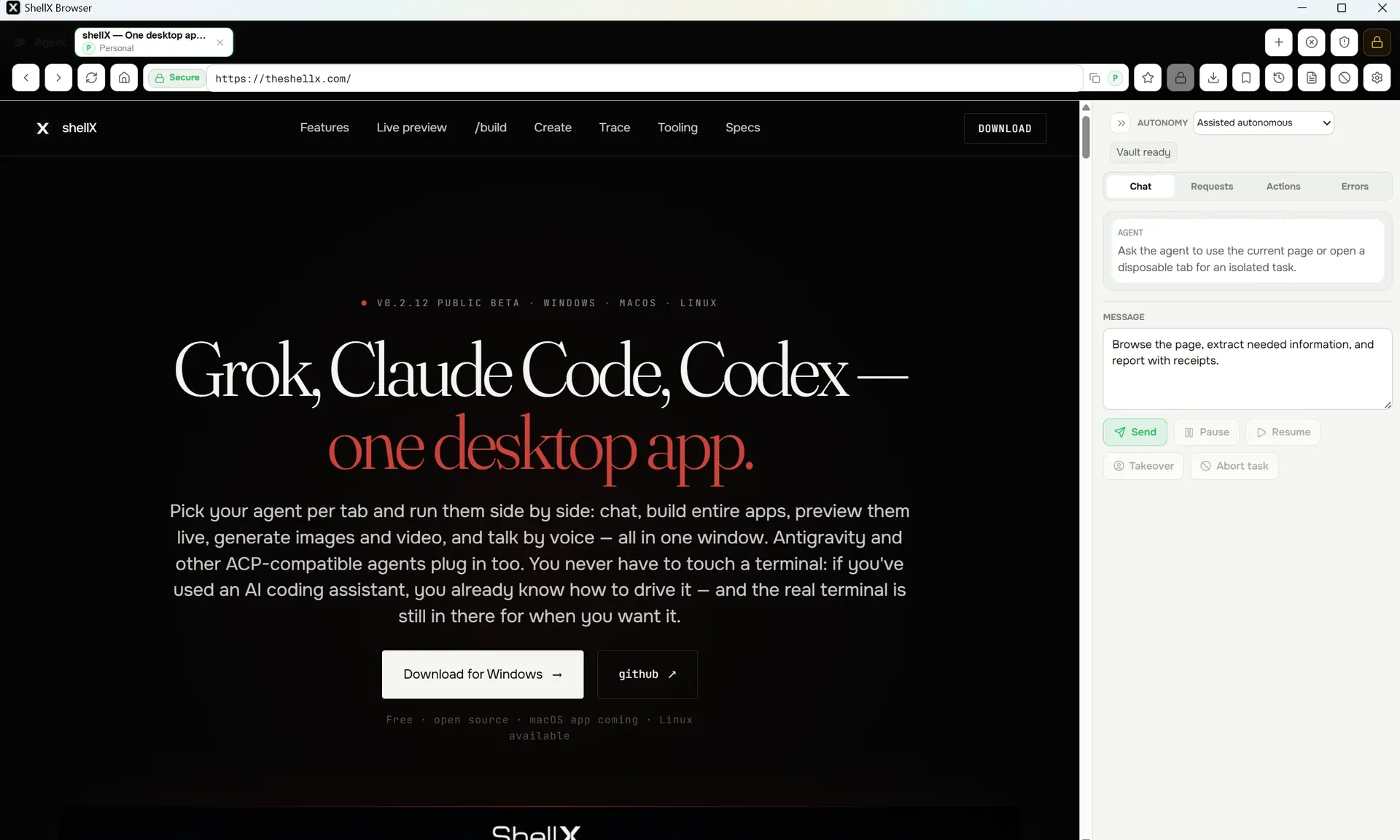
Task: Click the star favorite icon
Action: (1148, 78)
